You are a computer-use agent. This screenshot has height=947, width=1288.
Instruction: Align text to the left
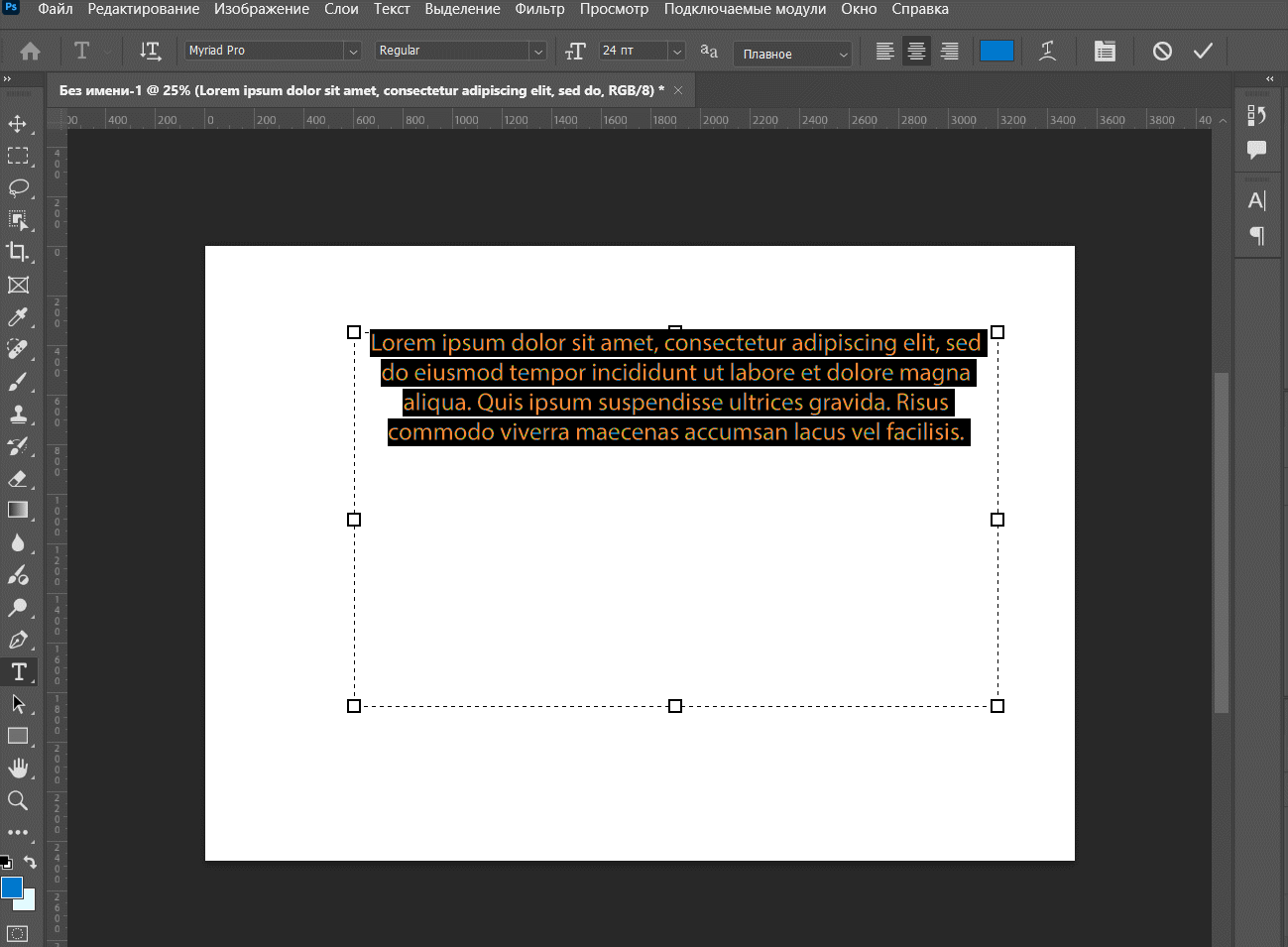coord(884,52)
